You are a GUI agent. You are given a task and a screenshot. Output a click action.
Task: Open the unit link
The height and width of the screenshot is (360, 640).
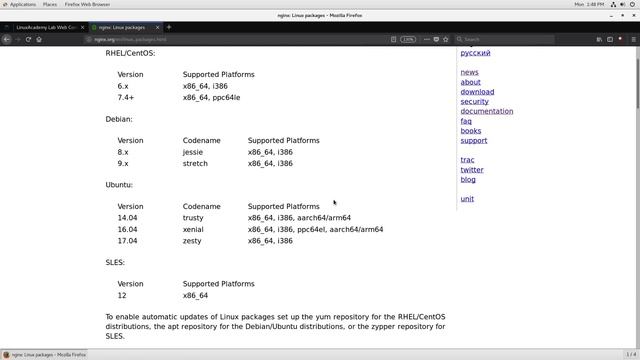click(467, 199)
